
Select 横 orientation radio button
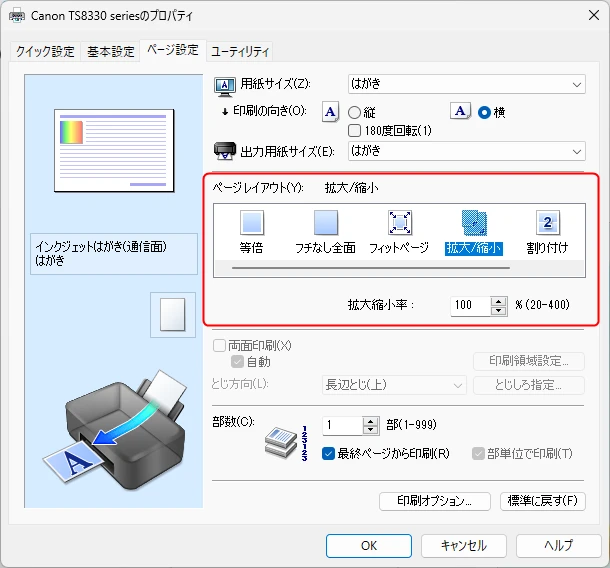tap(484, 112)
